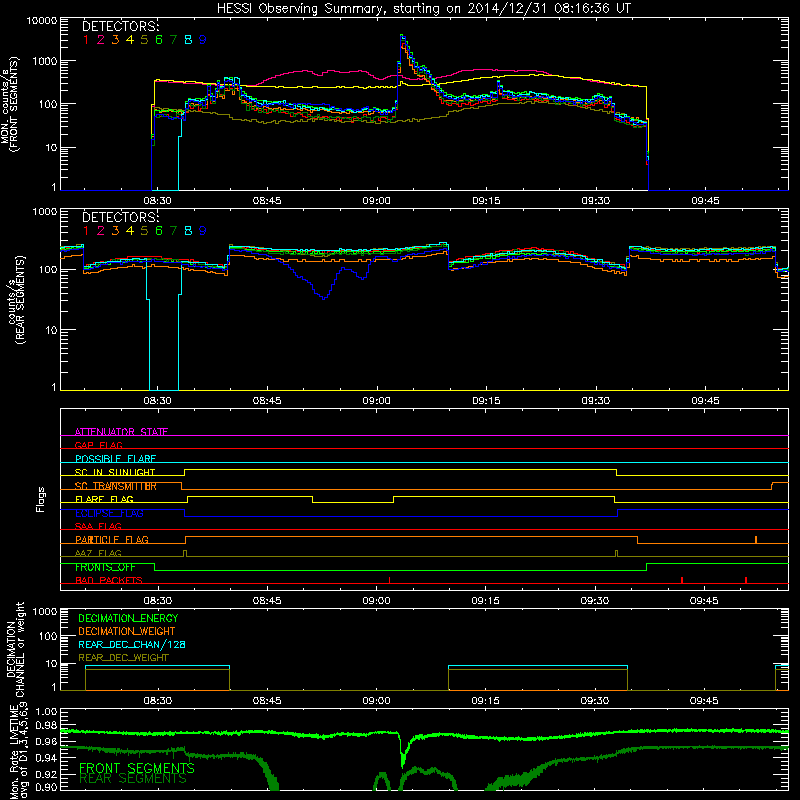Click the 10000 tick on front segments axis

[x=42, y=21]
